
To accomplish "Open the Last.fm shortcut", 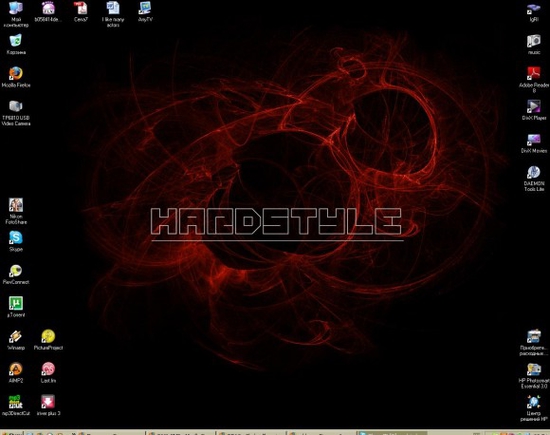I will [x=48, y=373].
